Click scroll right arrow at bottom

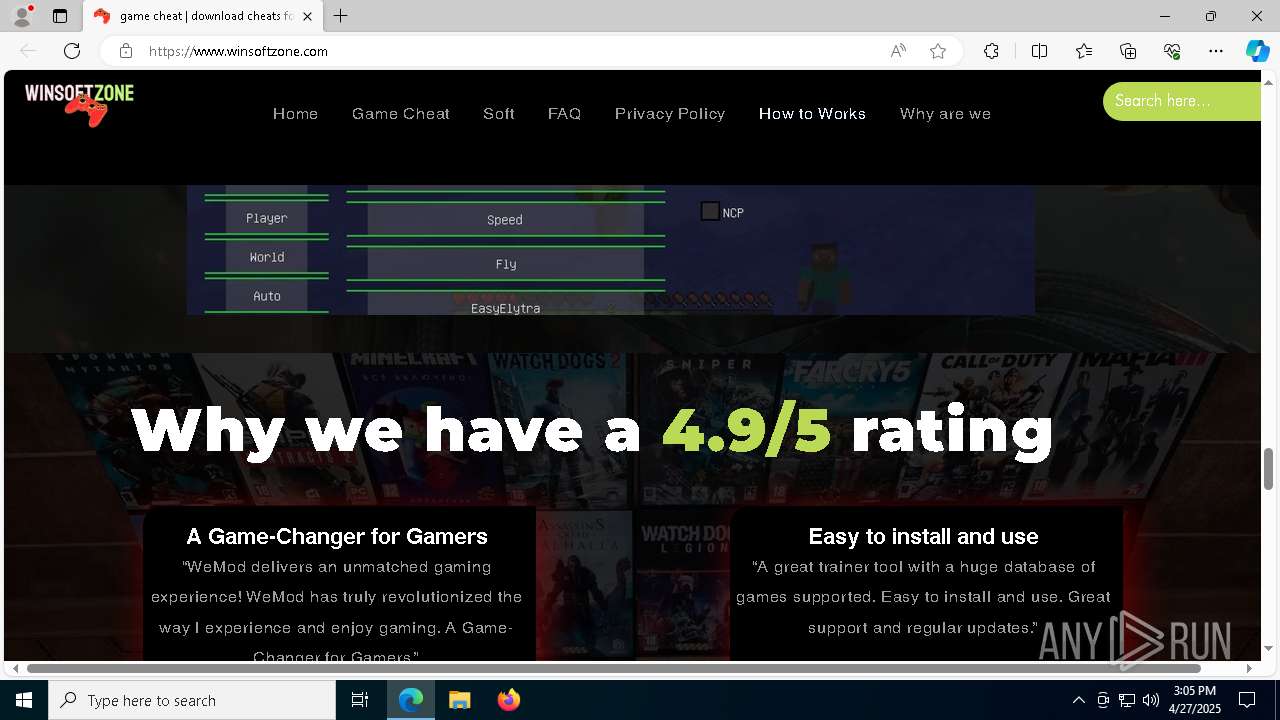click(x=1249, y=668)
